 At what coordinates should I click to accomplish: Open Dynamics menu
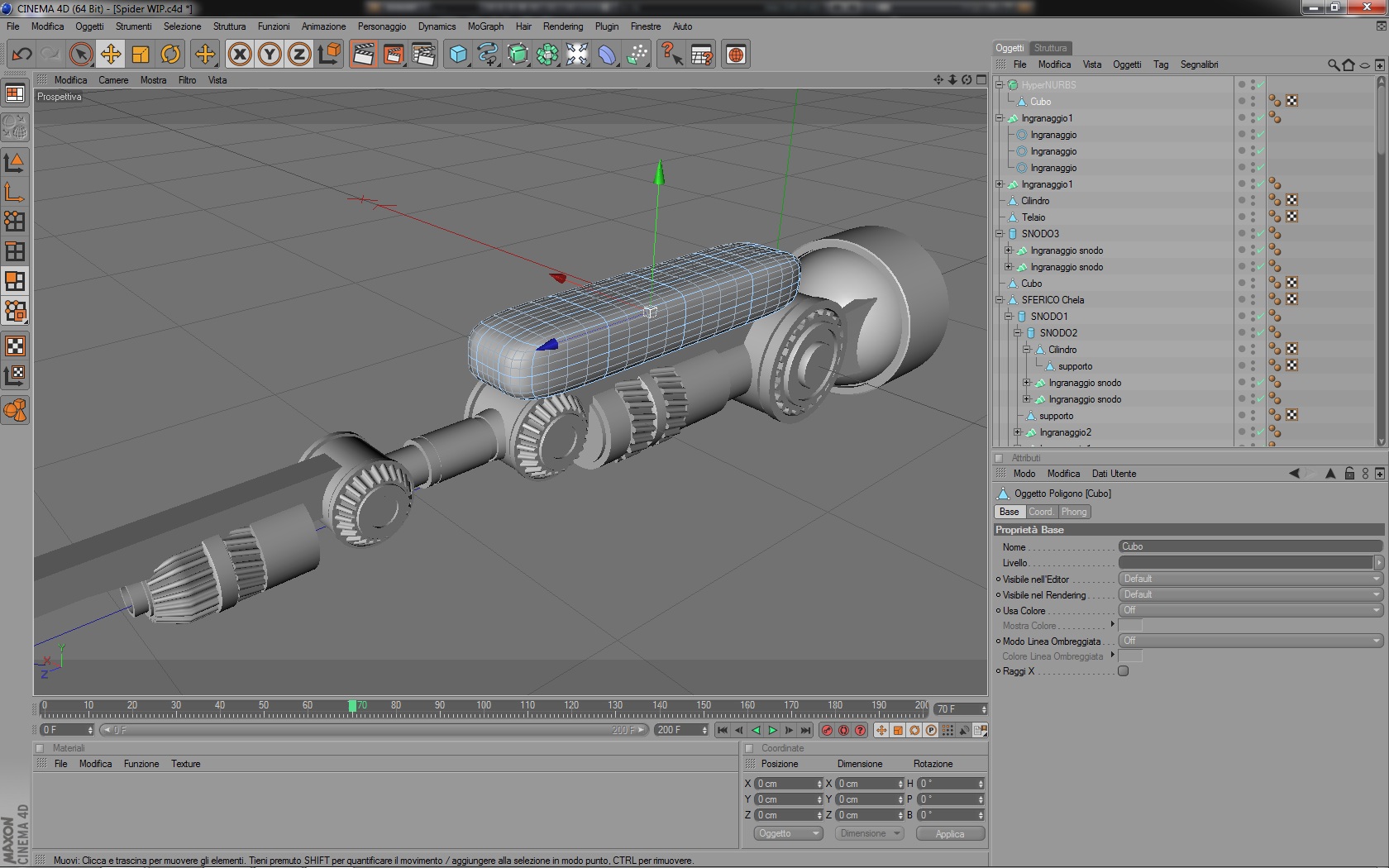[x=437, y=26]
